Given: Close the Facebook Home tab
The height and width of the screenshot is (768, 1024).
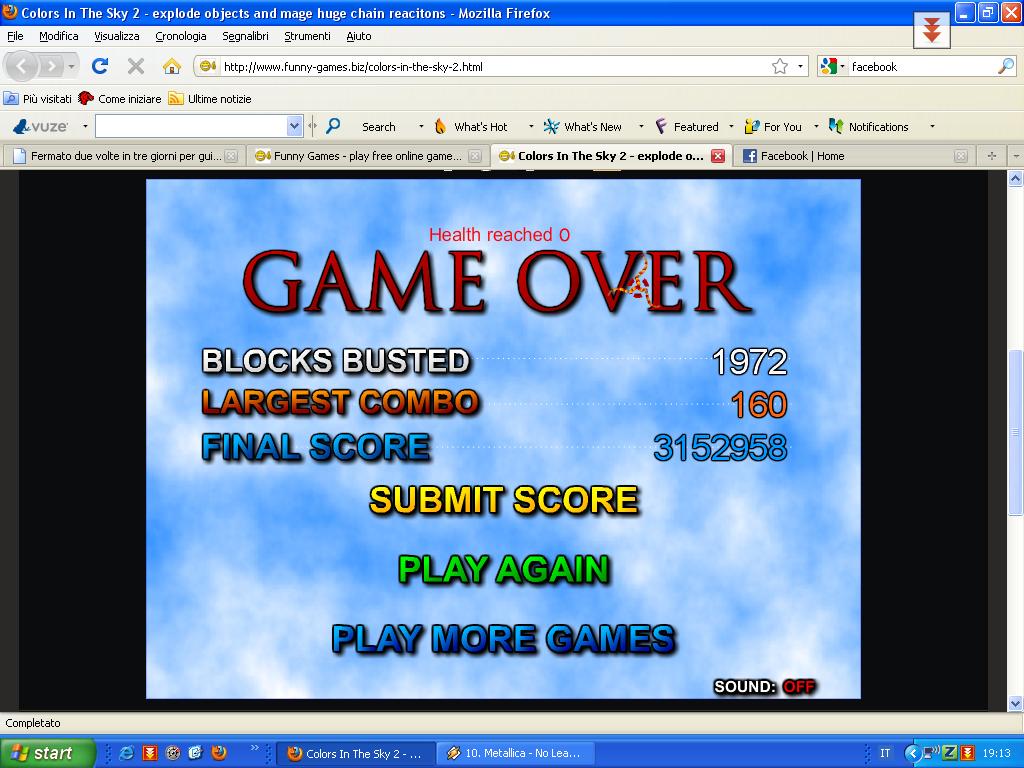Looking at the screenshot, I should tap(961, 156).
